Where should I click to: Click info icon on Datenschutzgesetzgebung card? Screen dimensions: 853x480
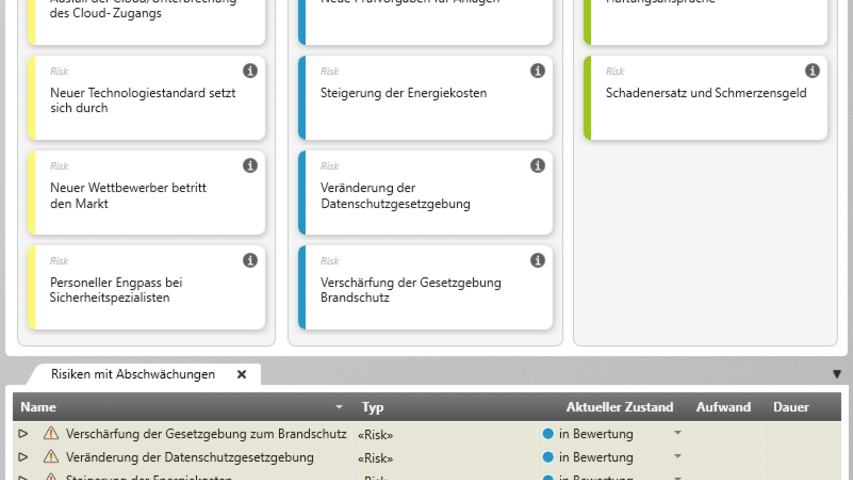pos(537,166)
